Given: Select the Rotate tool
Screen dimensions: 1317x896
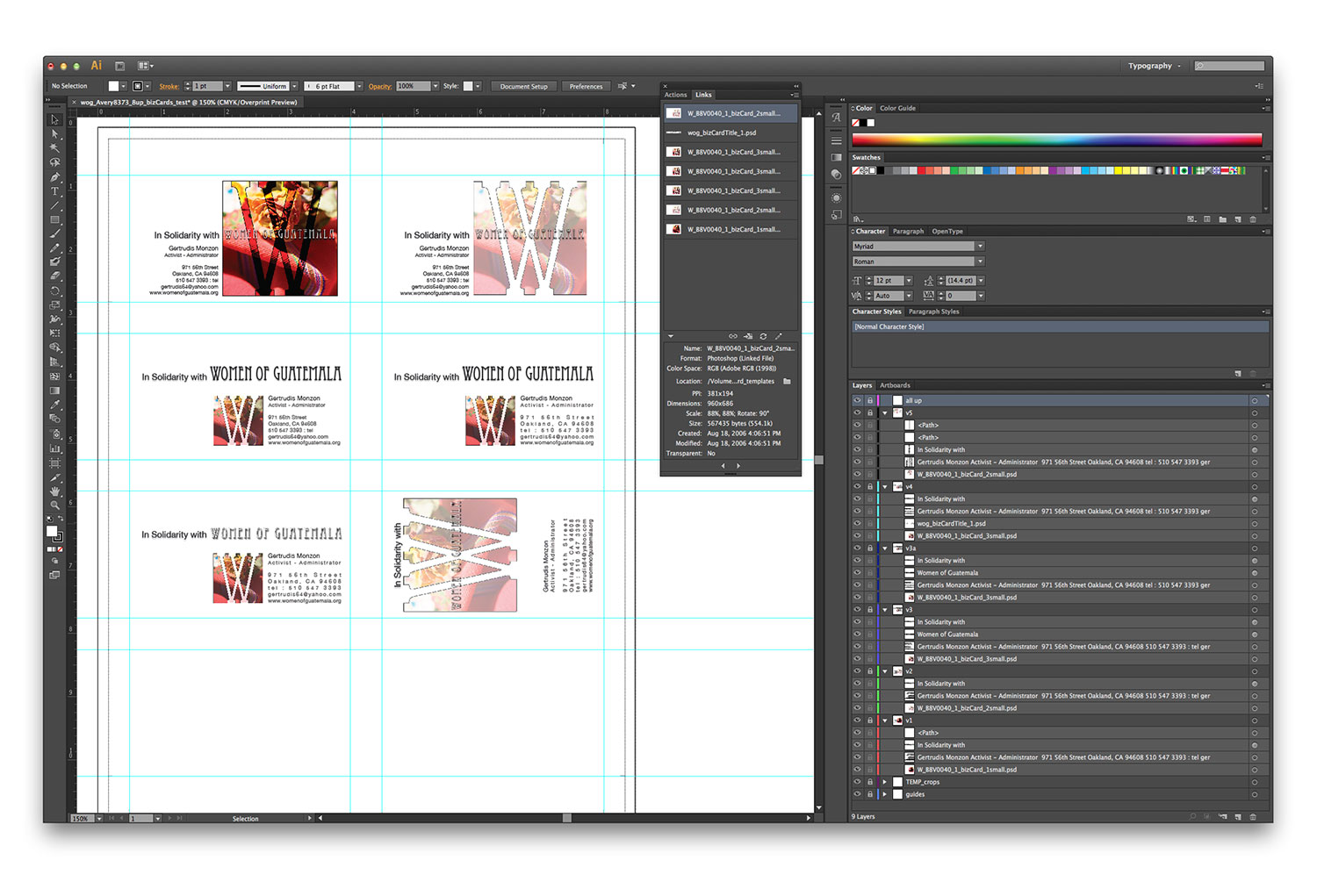Looking at the screenshot, I should pyautogui.click(x=54, y=291).
